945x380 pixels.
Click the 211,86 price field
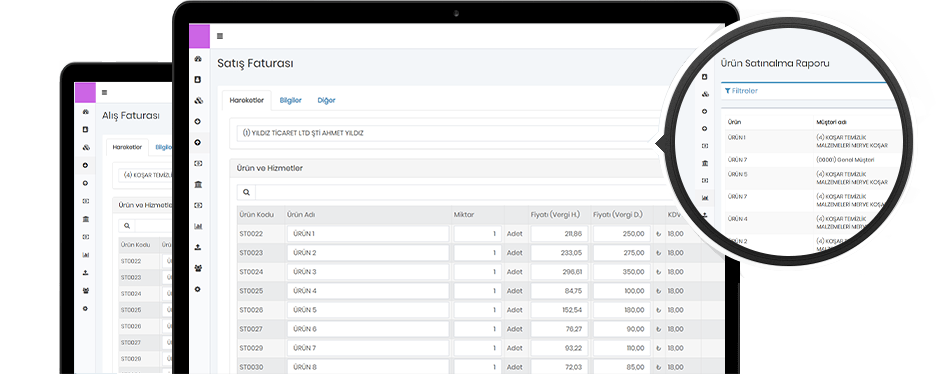[x=560, y=234]
